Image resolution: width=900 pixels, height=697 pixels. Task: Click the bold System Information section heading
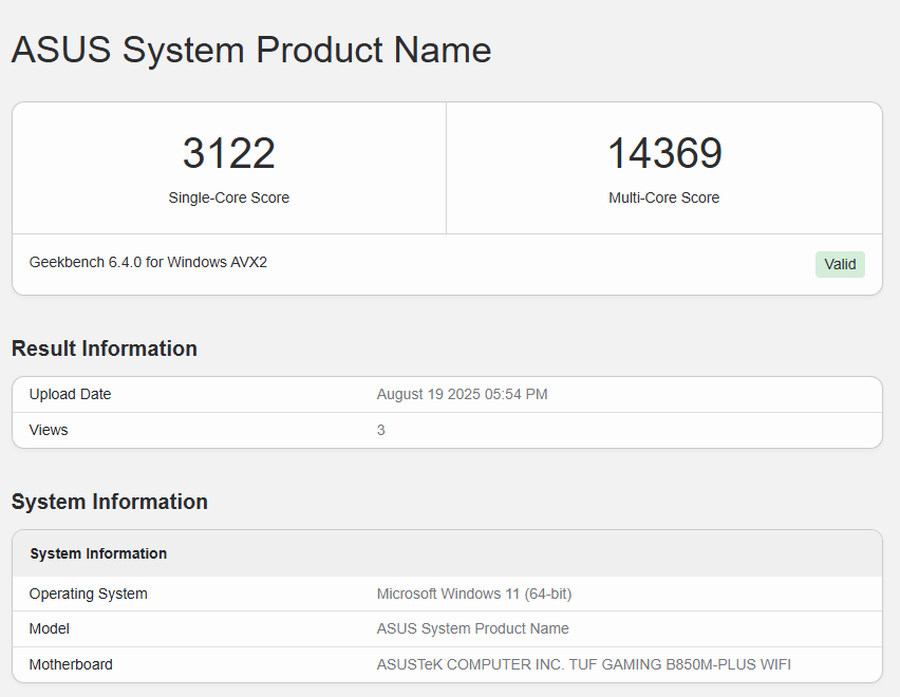pyautogui.click(x=109, y=501)
